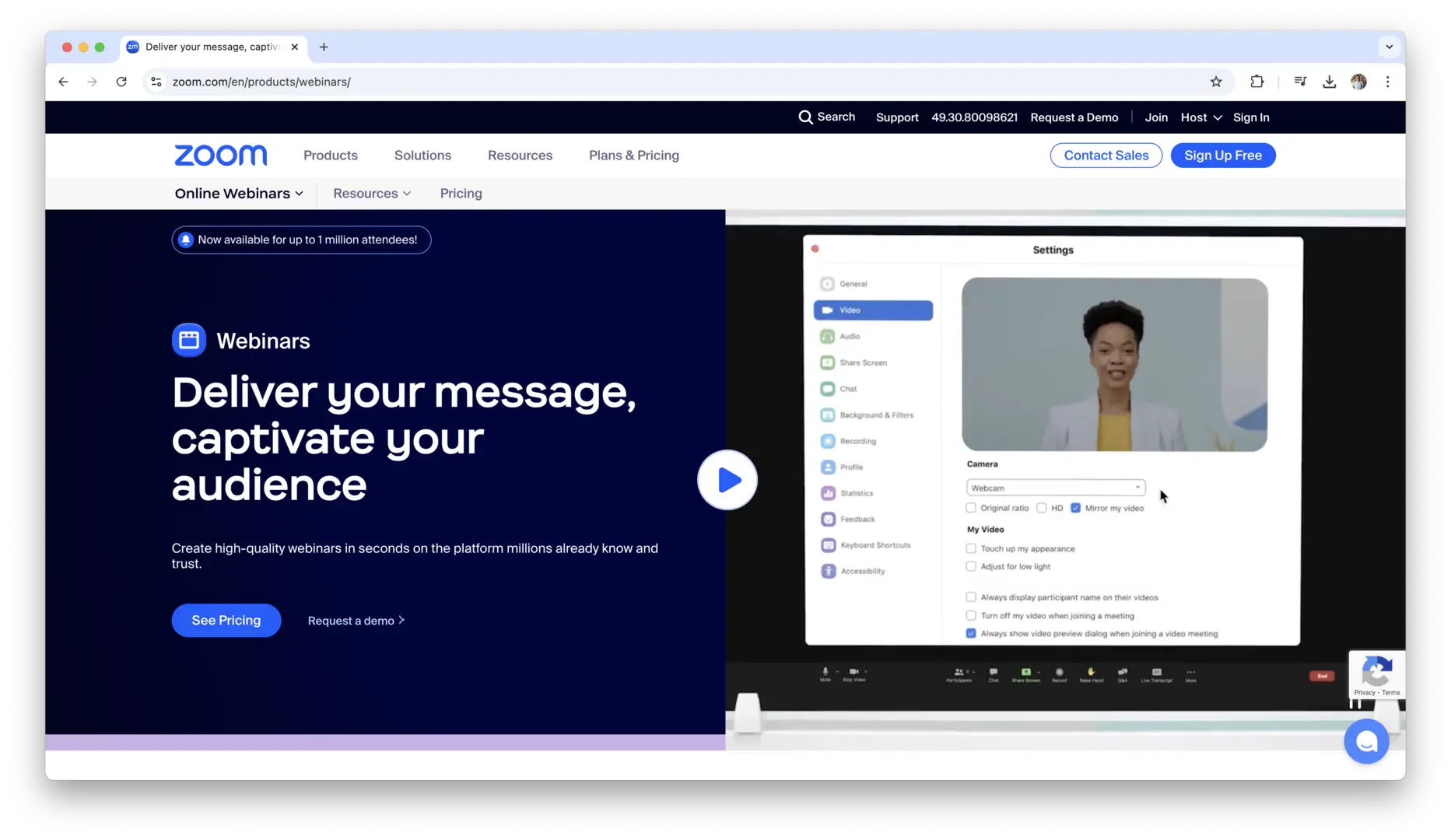This screenshot has width=1451, height=840.
Task: Go back to the previous page
Action: coord(64,82)
